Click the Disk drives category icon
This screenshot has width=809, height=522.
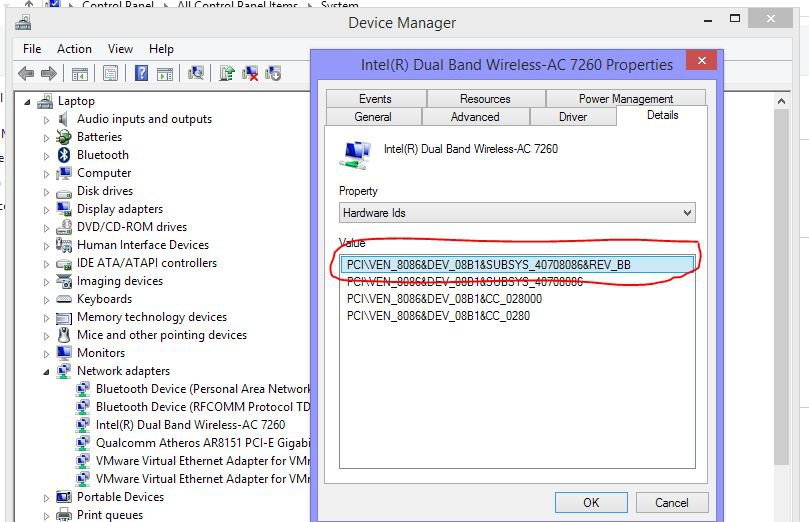pyautogui.click(x=64, y=194)
